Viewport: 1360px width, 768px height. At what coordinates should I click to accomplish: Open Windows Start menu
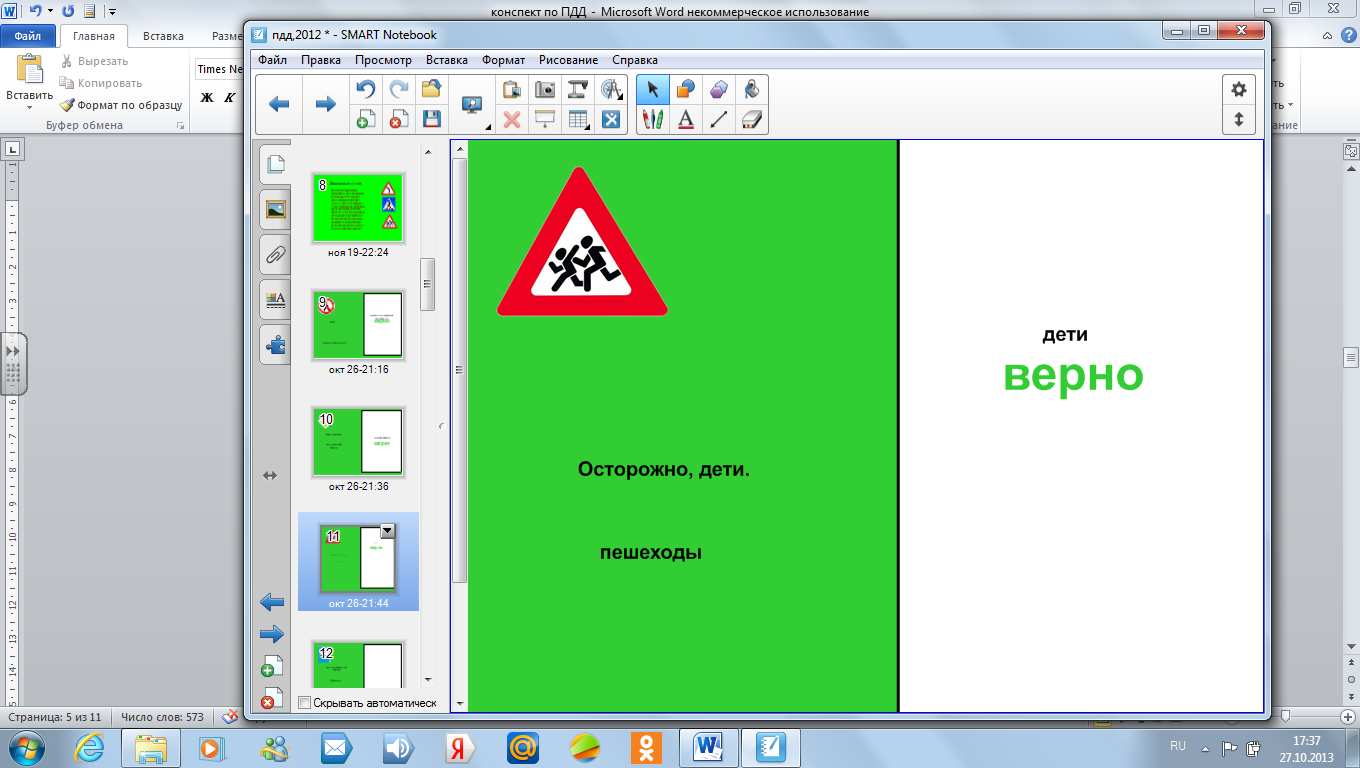pyautogui.click(x=25, y=746)
